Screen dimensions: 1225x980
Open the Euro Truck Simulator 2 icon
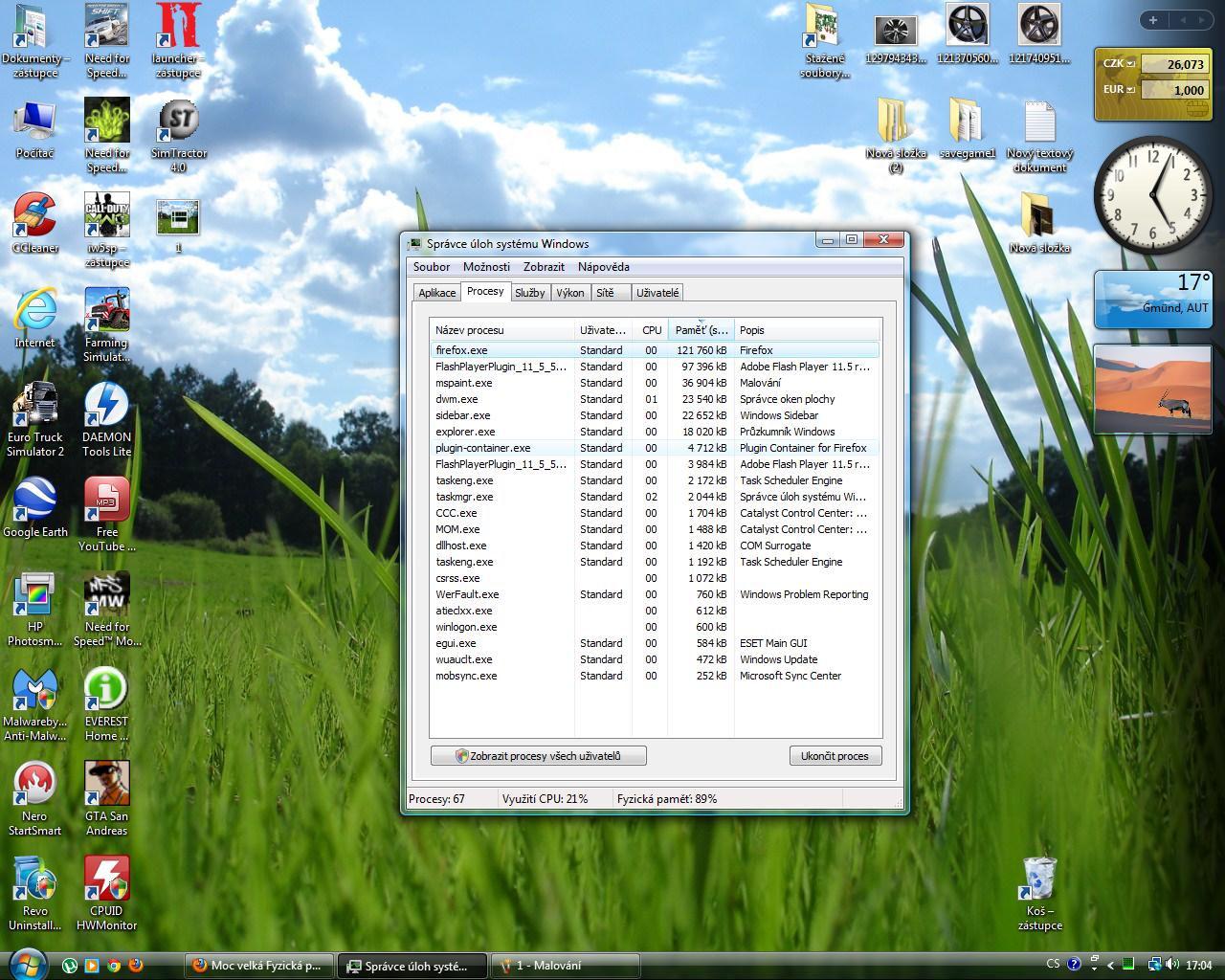[35, 406]
